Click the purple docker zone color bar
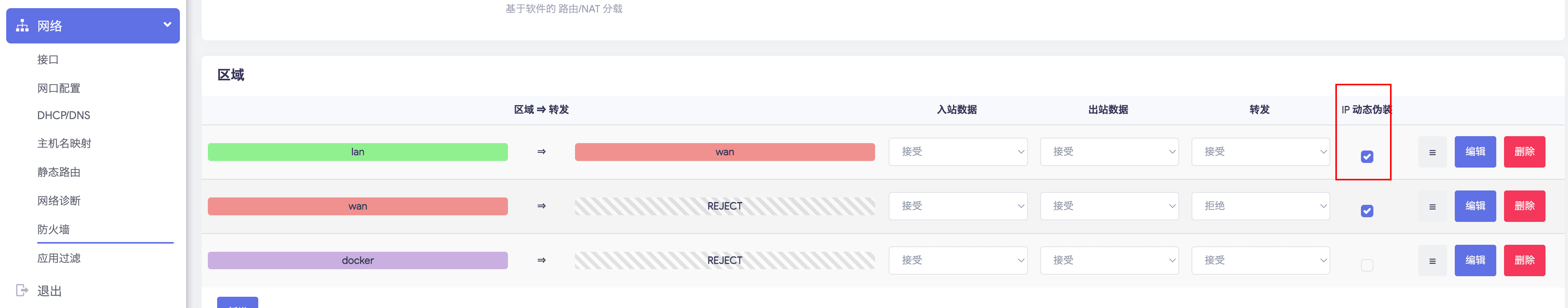The image size is (1568, 308). [357, 260]
